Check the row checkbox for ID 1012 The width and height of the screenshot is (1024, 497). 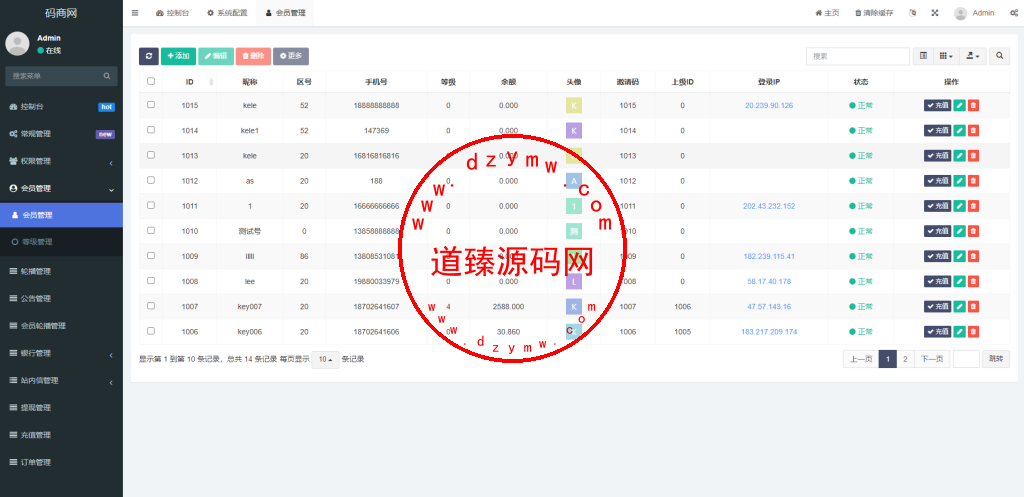151,180
